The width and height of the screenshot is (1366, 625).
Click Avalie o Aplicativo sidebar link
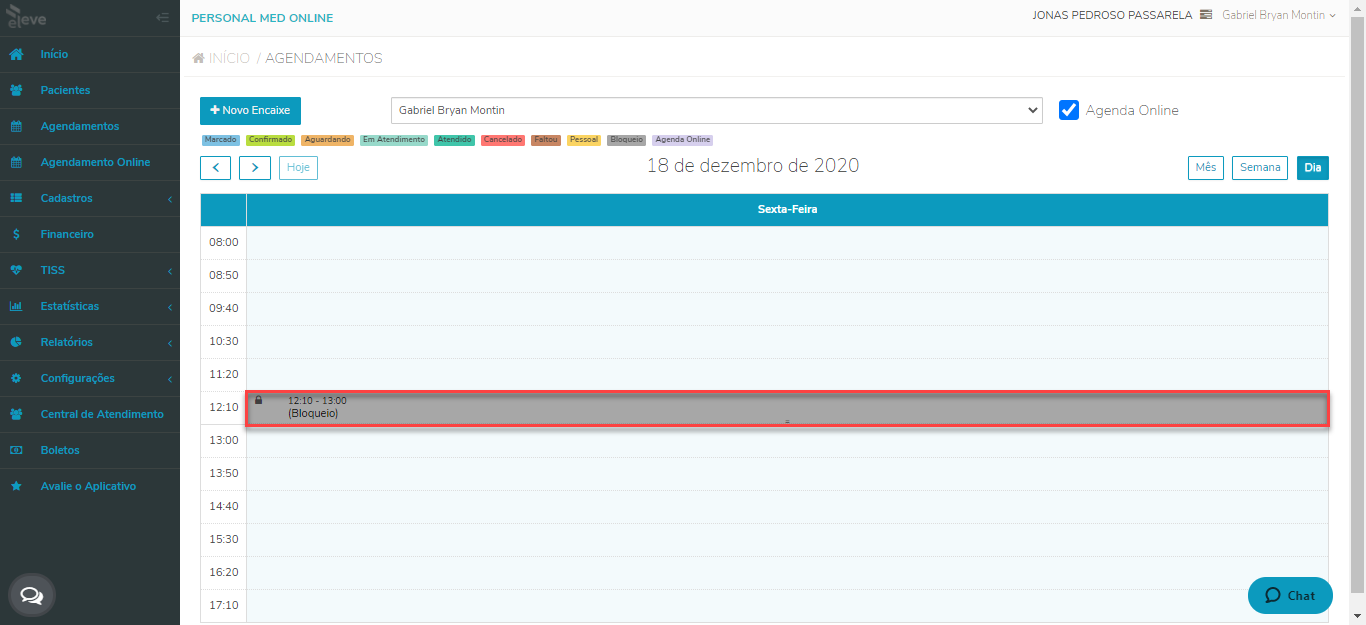click(x=88, y=486)
